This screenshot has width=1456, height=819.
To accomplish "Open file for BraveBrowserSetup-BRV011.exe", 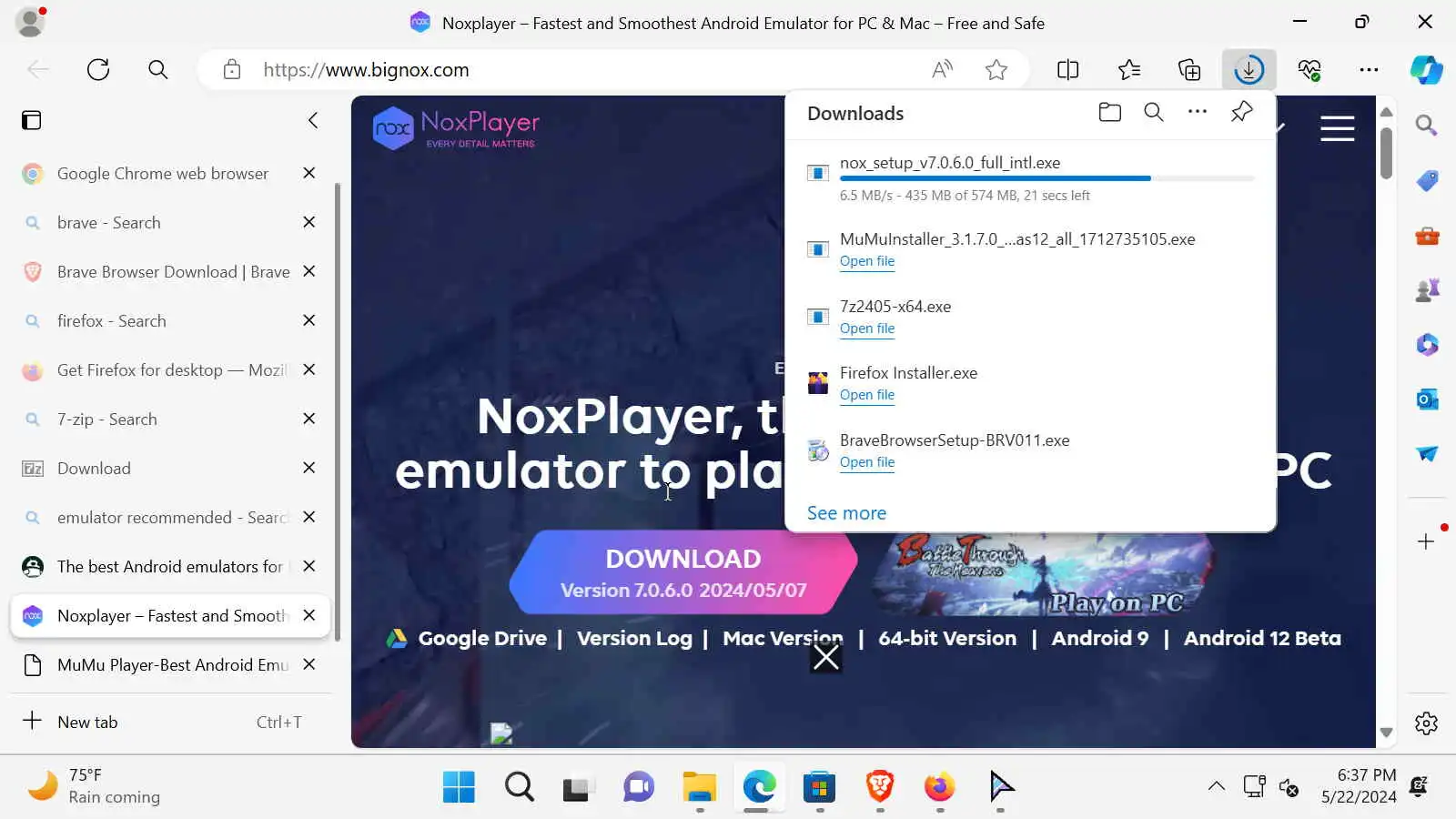I will [x=867, y=462].
